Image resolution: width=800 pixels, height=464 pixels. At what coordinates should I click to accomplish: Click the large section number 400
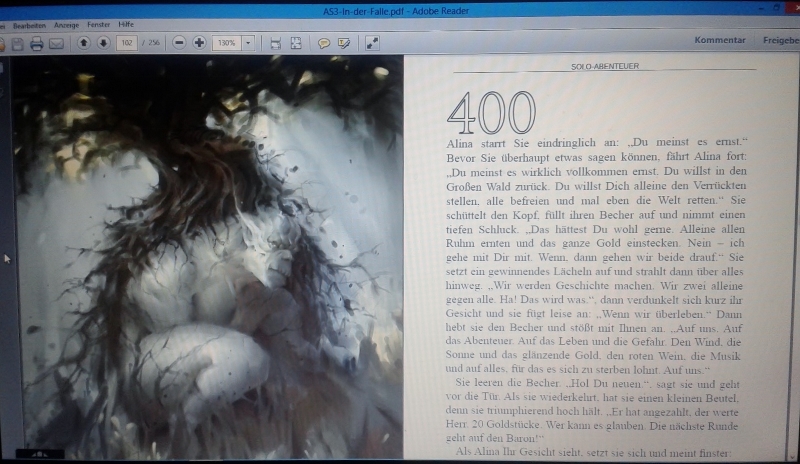coord(491,113)
